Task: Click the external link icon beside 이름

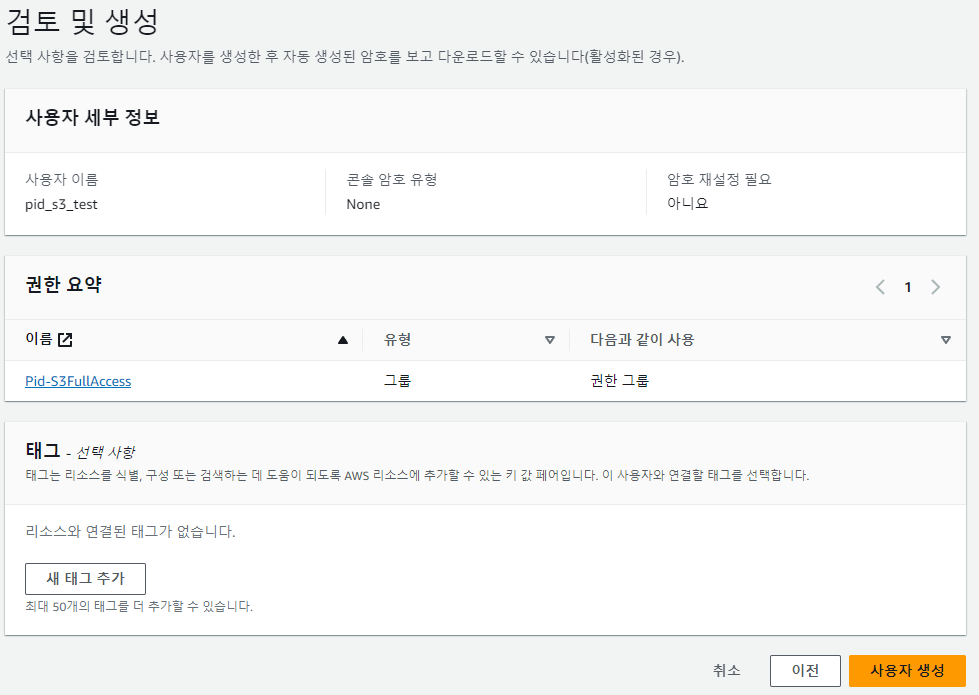Action: click(x=65, y=340)
